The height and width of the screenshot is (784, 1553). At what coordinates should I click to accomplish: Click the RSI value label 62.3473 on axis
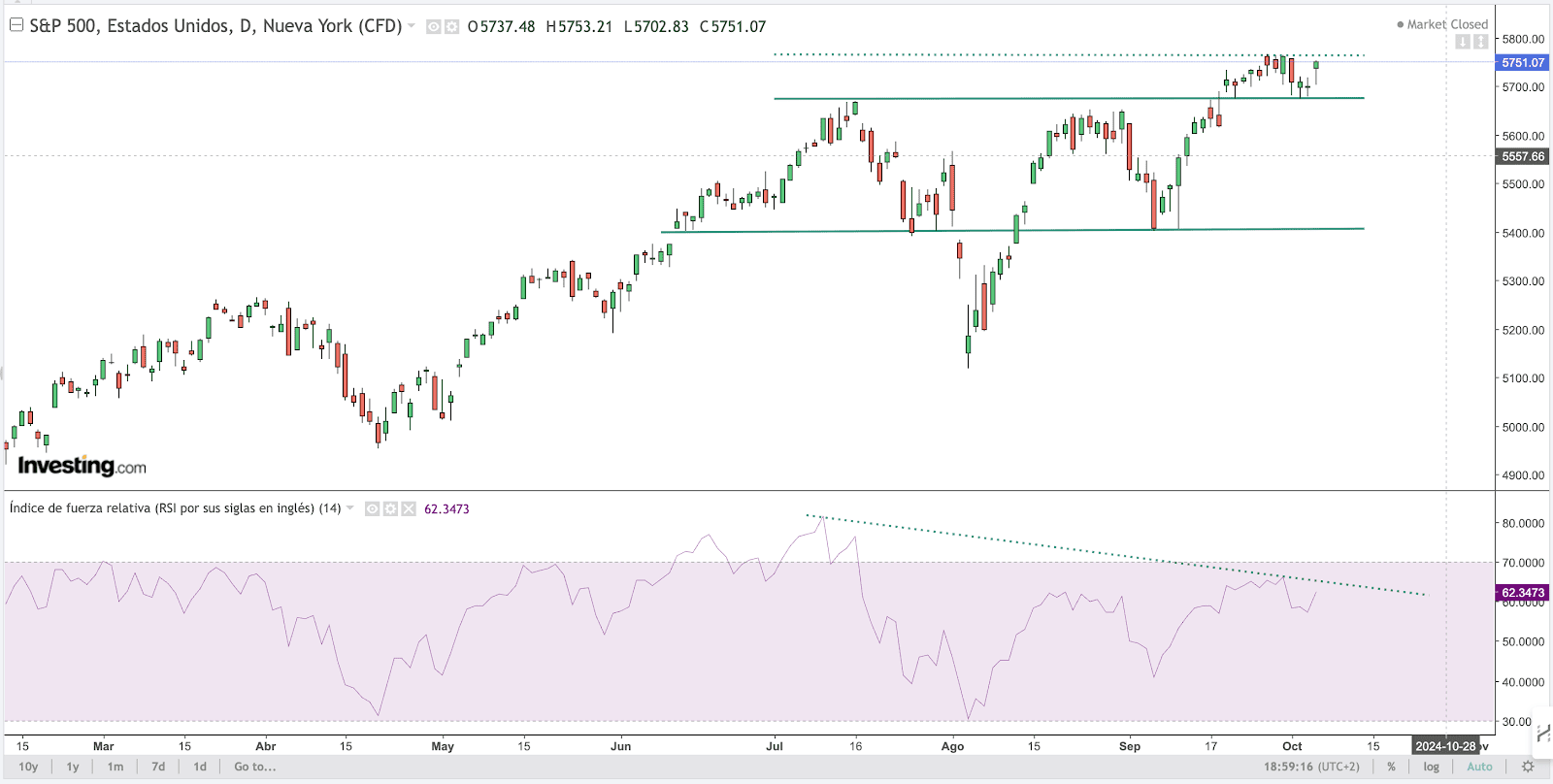pyautogui.click(x=1522, y=593)
